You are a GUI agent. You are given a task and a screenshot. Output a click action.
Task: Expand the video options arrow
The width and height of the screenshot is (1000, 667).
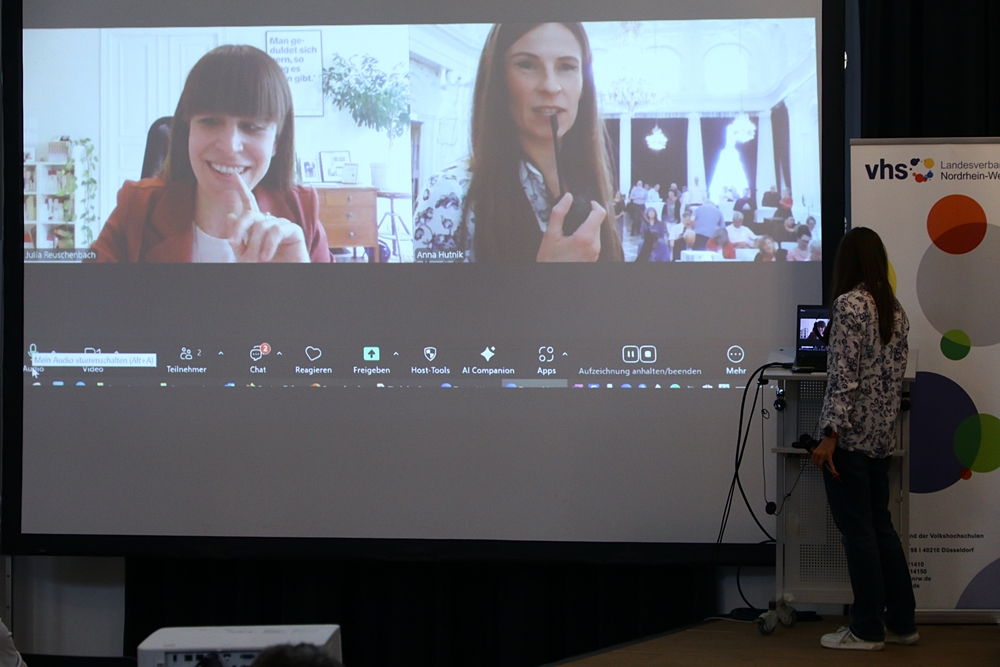114,353
